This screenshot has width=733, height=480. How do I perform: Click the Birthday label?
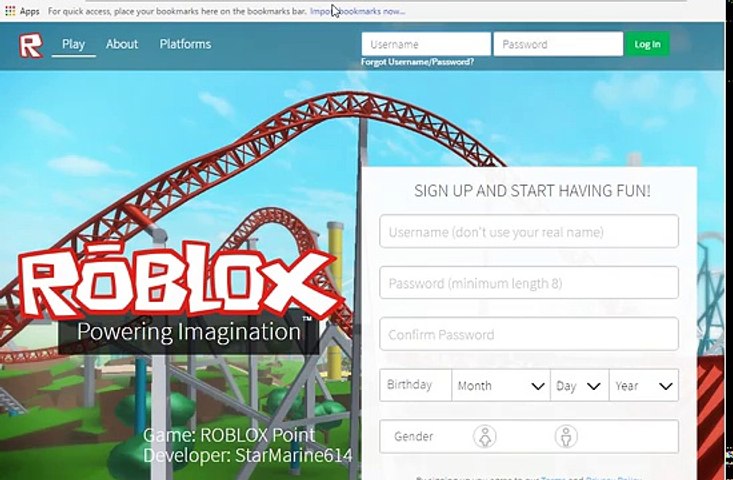pyautogui.click(x=409, y=385)
